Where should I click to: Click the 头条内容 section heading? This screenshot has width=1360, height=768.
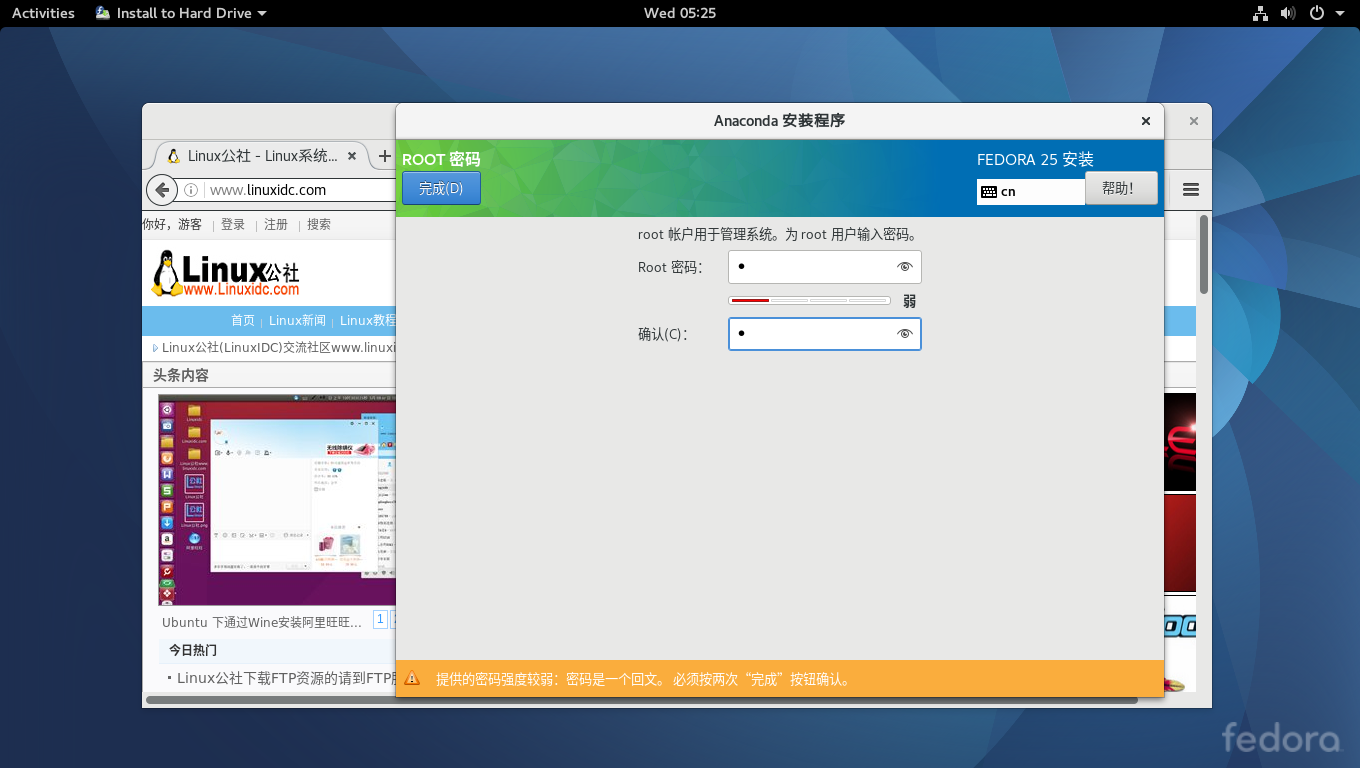click(x=181, y=375)
